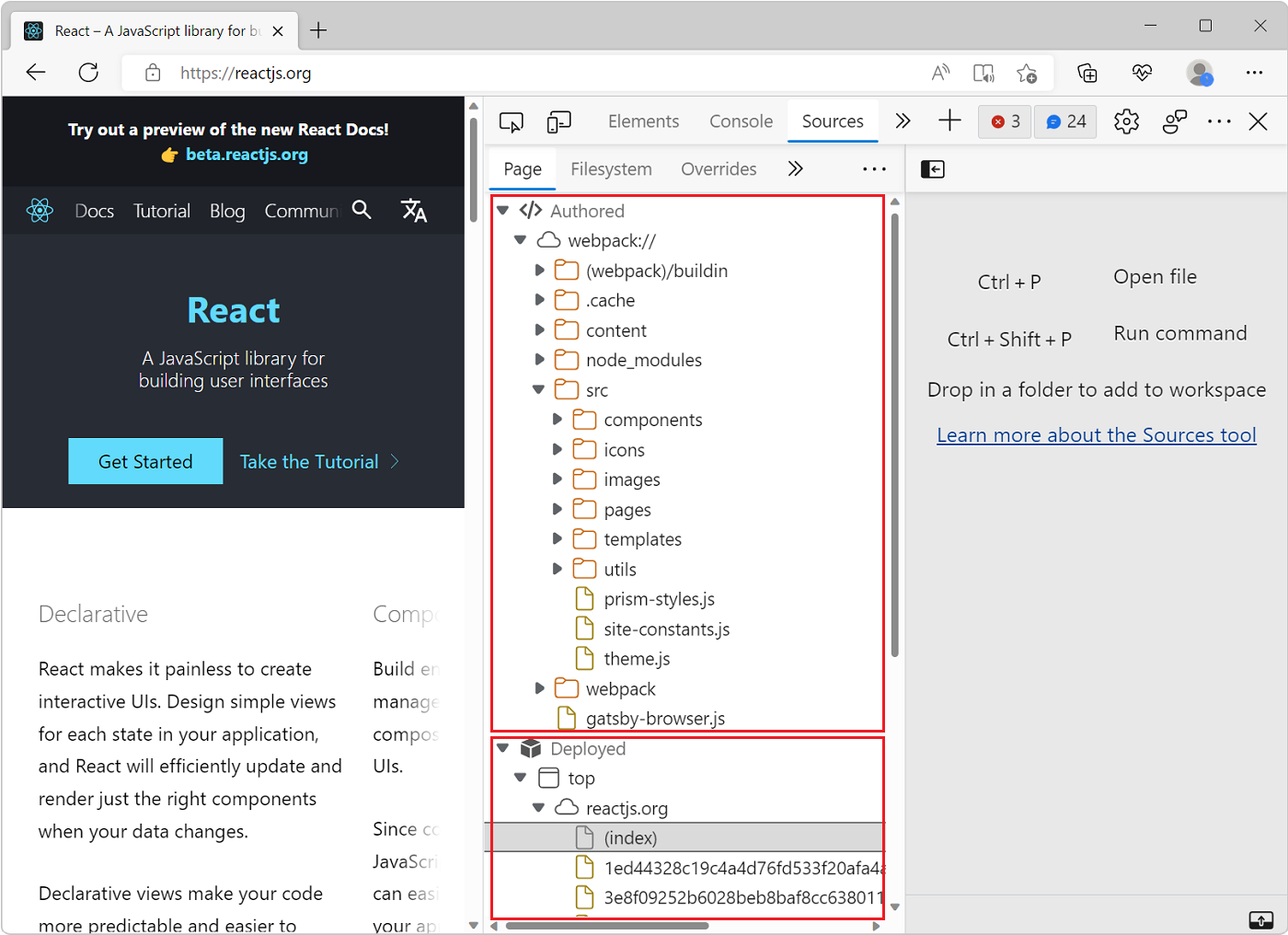Open the 24 issues counter
This screenshot has height=935, width=1288.
(x=1064, y=121)
